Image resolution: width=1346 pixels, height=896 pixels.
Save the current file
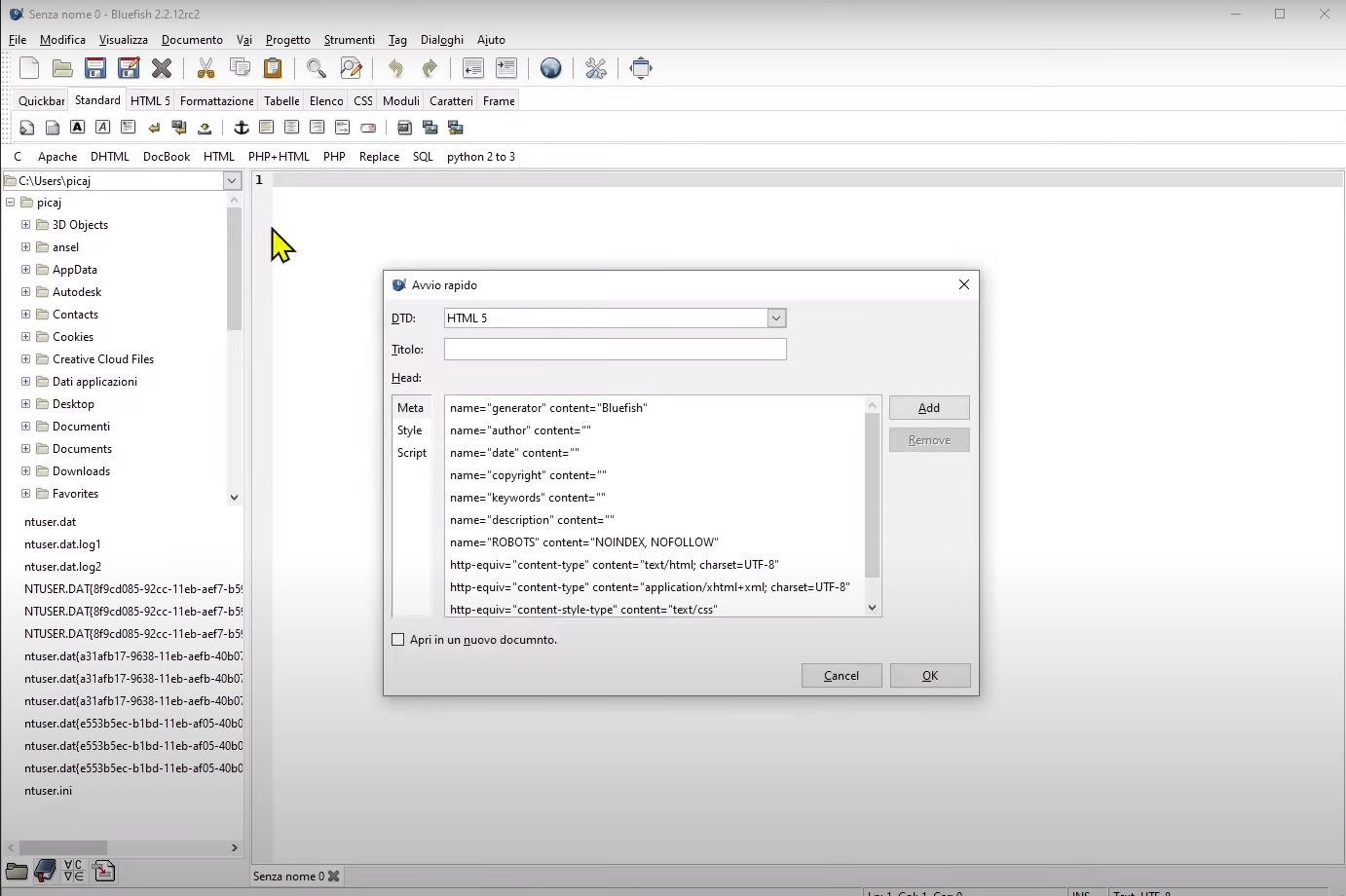pyautogui.click(x=95, y=68)
